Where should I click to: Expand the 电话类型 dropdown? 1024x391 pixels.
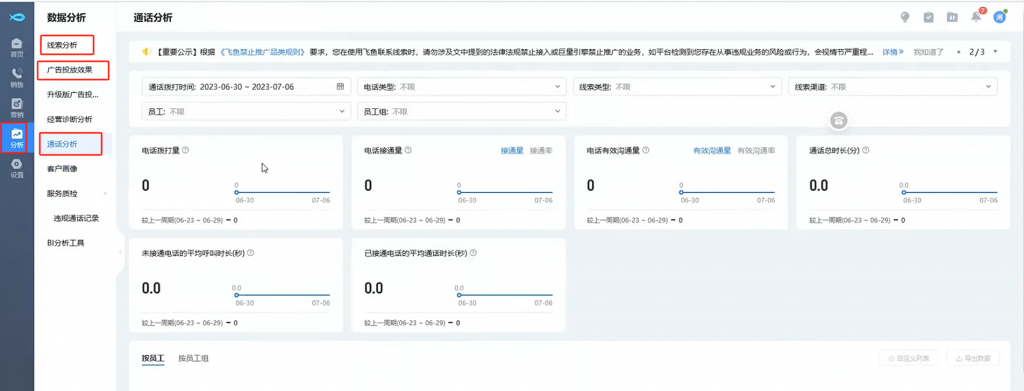click(x=462, y=86)
